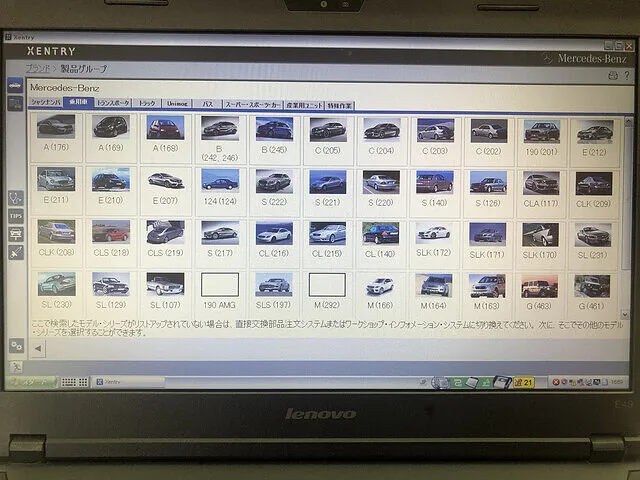Pick the CL (215) model
Viewport: 640px width, 480px height.
coord(327,234)
